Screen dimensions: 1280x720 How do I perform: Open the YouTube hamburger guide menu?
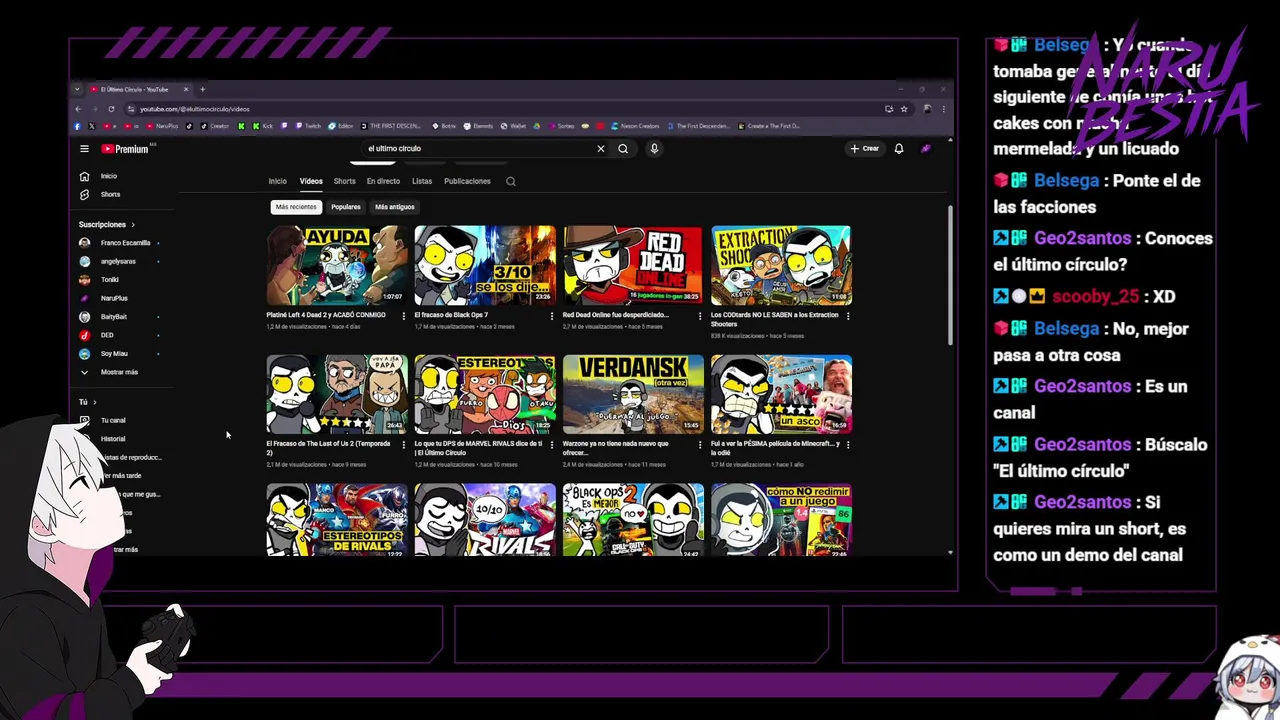pyautogui.click(x=85, y=149)
